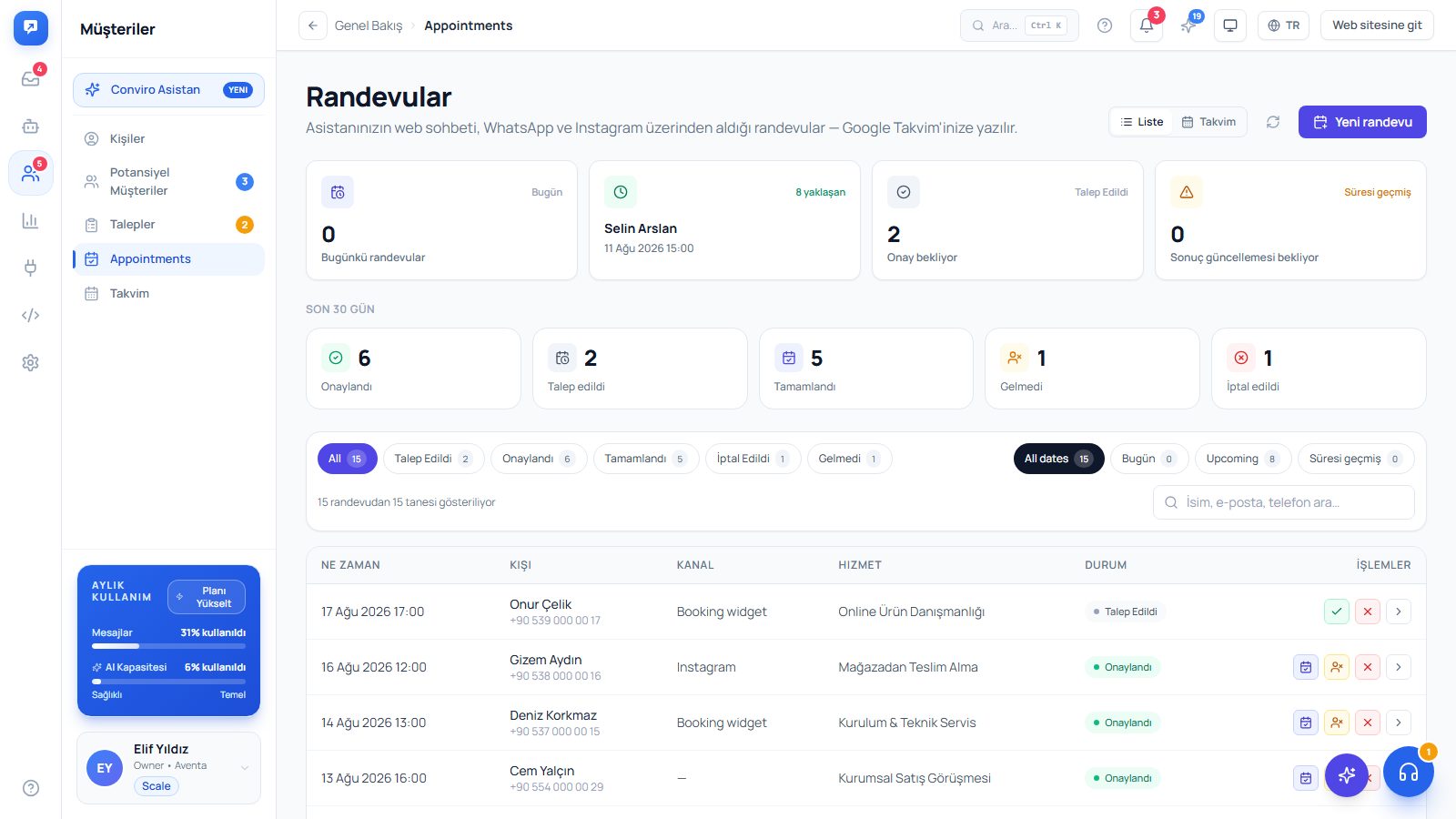Open notifications bell with 3 badge
This screenshot has width=1456, height=819.
click(1147, 25)
